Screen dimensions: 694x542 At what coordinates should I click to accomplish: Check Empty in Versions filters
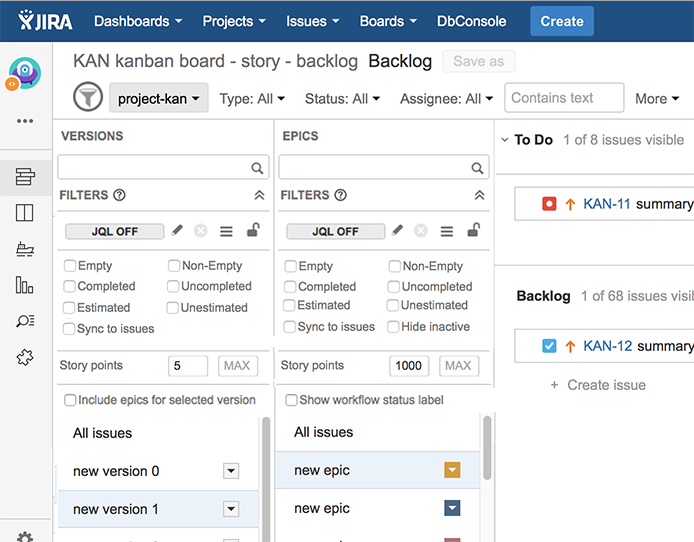pyautogui.click(x=69, y=265)
